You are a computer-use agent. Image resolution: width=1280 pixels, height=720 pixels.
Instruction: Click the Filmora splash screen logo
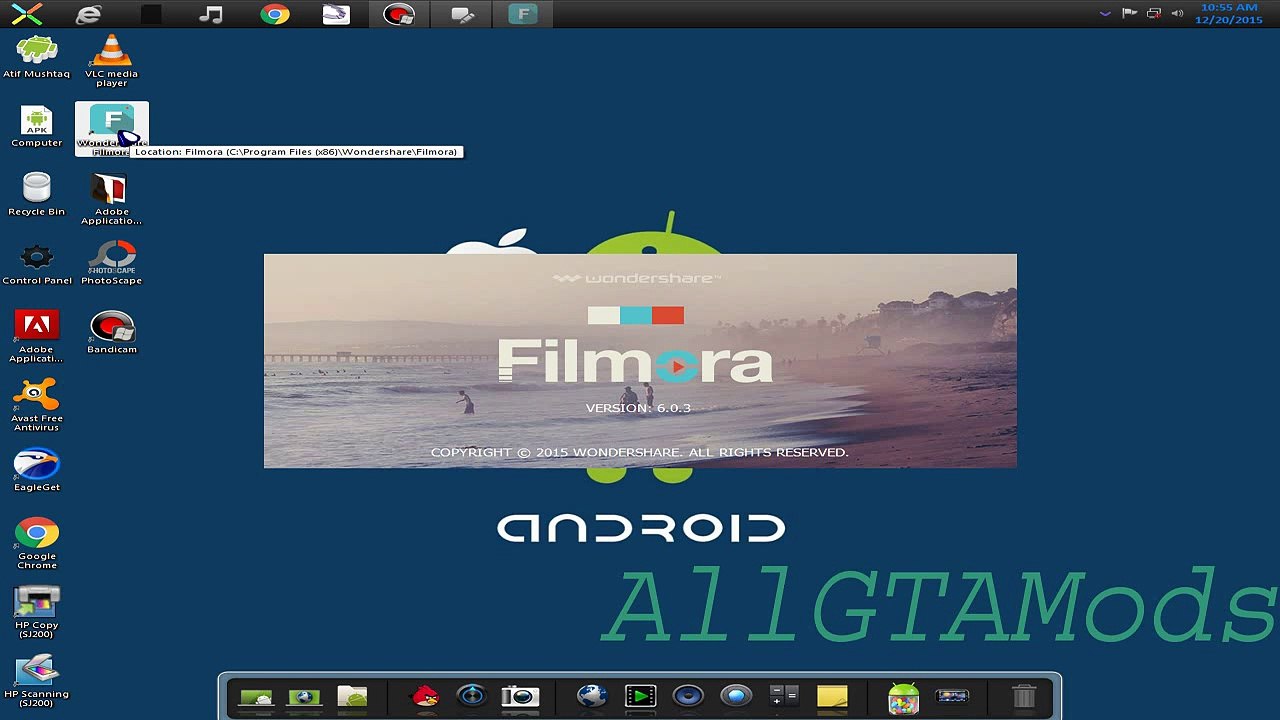coord(635,361)
